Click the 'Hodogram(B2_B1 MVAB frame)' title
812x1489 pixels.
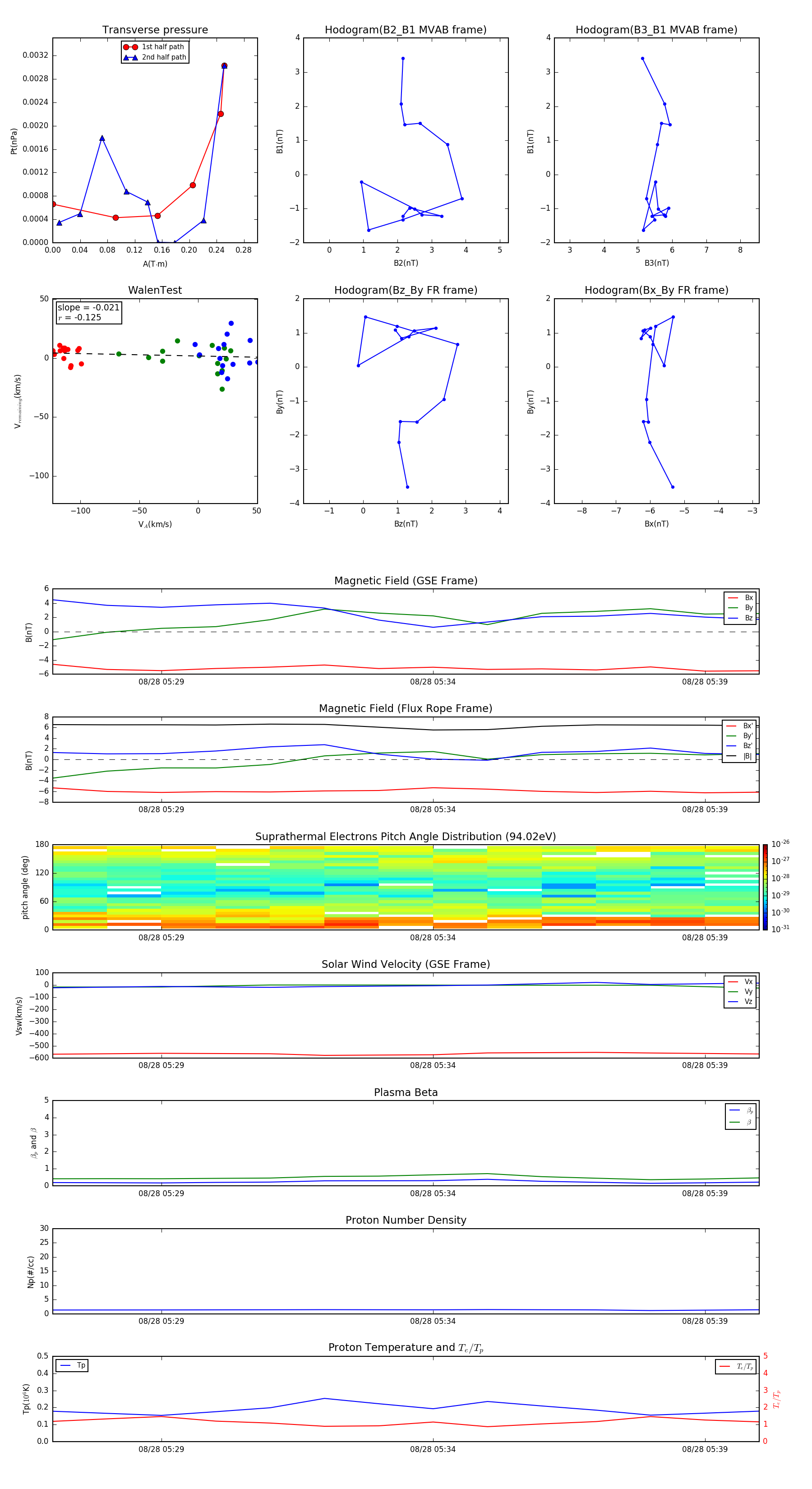pyautogui.click(x=406, y=29)
